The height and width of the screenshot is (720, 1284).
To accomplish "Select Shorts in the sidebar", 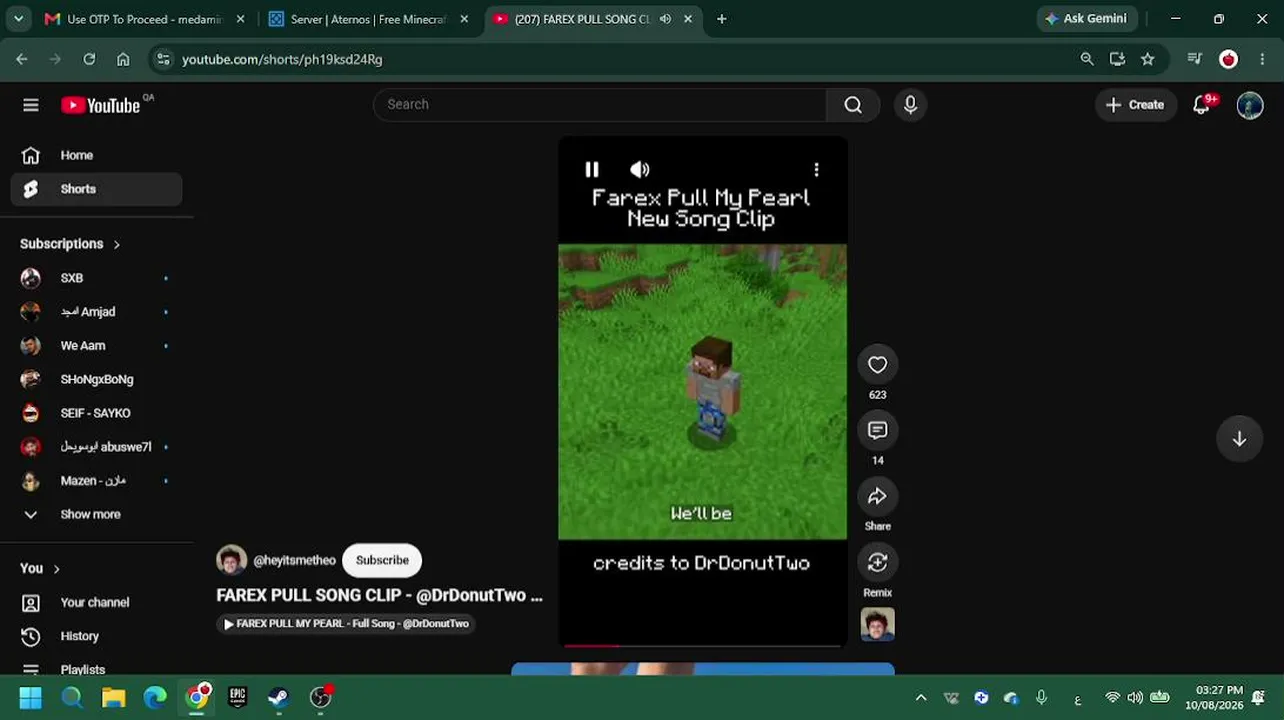I will (96, 189).
